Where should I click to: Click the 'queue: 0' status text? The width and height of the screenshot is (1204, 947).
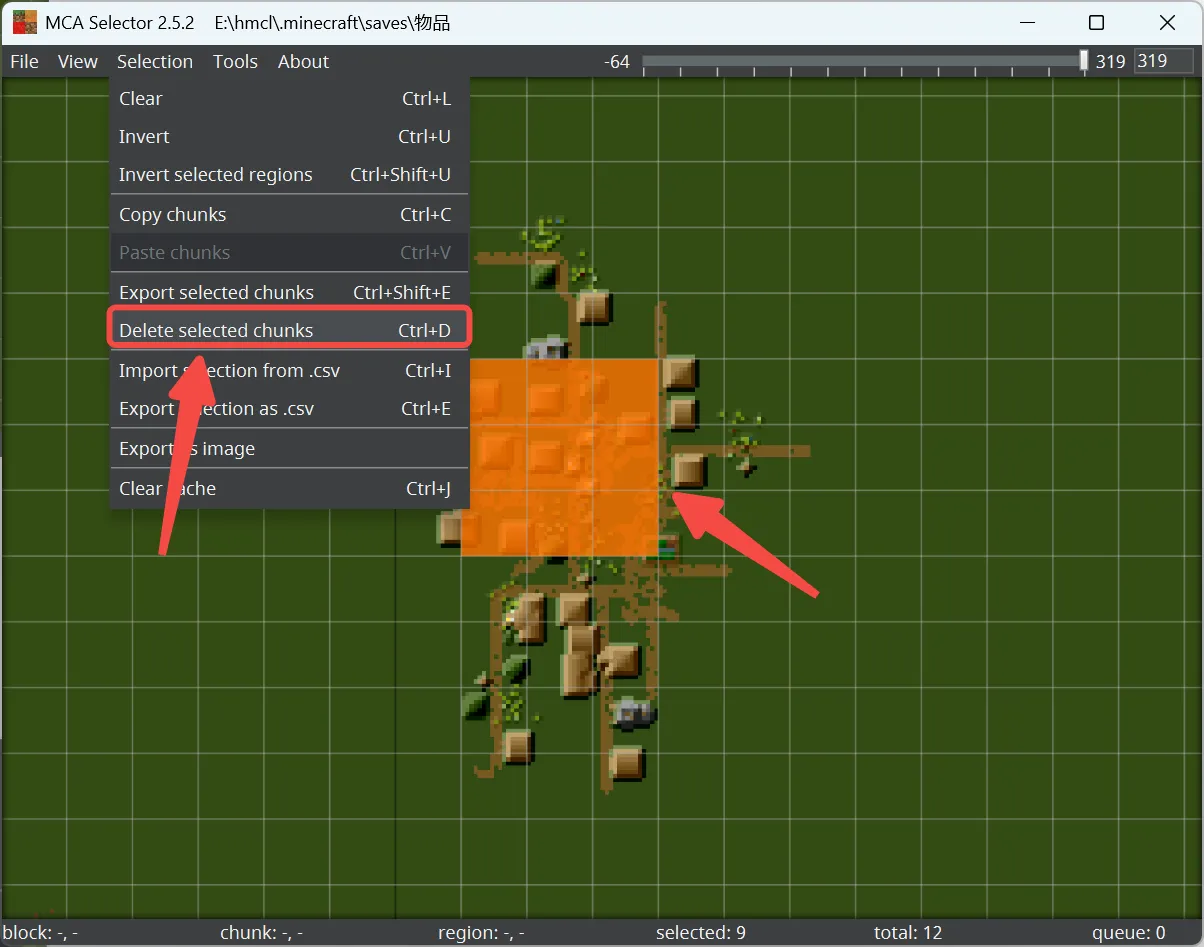pos(1129,933)
